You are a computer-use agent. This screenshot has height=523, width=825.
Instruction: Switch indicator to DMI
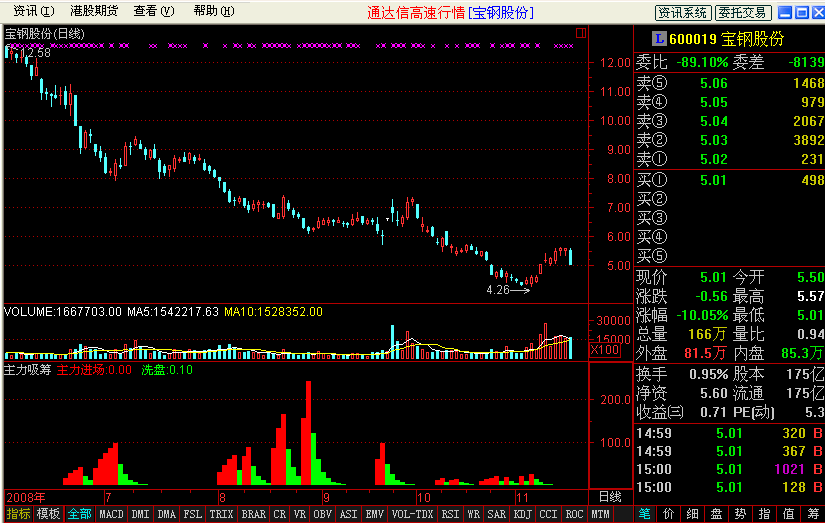click(x=140, y=514)
